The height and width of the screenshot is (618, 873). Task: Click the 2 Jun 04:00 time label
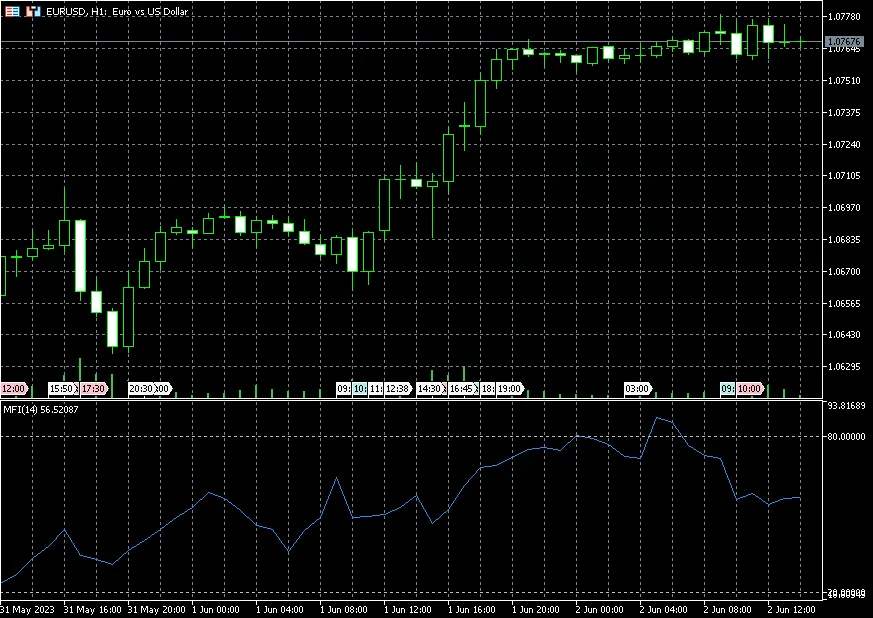click(664, 610)
